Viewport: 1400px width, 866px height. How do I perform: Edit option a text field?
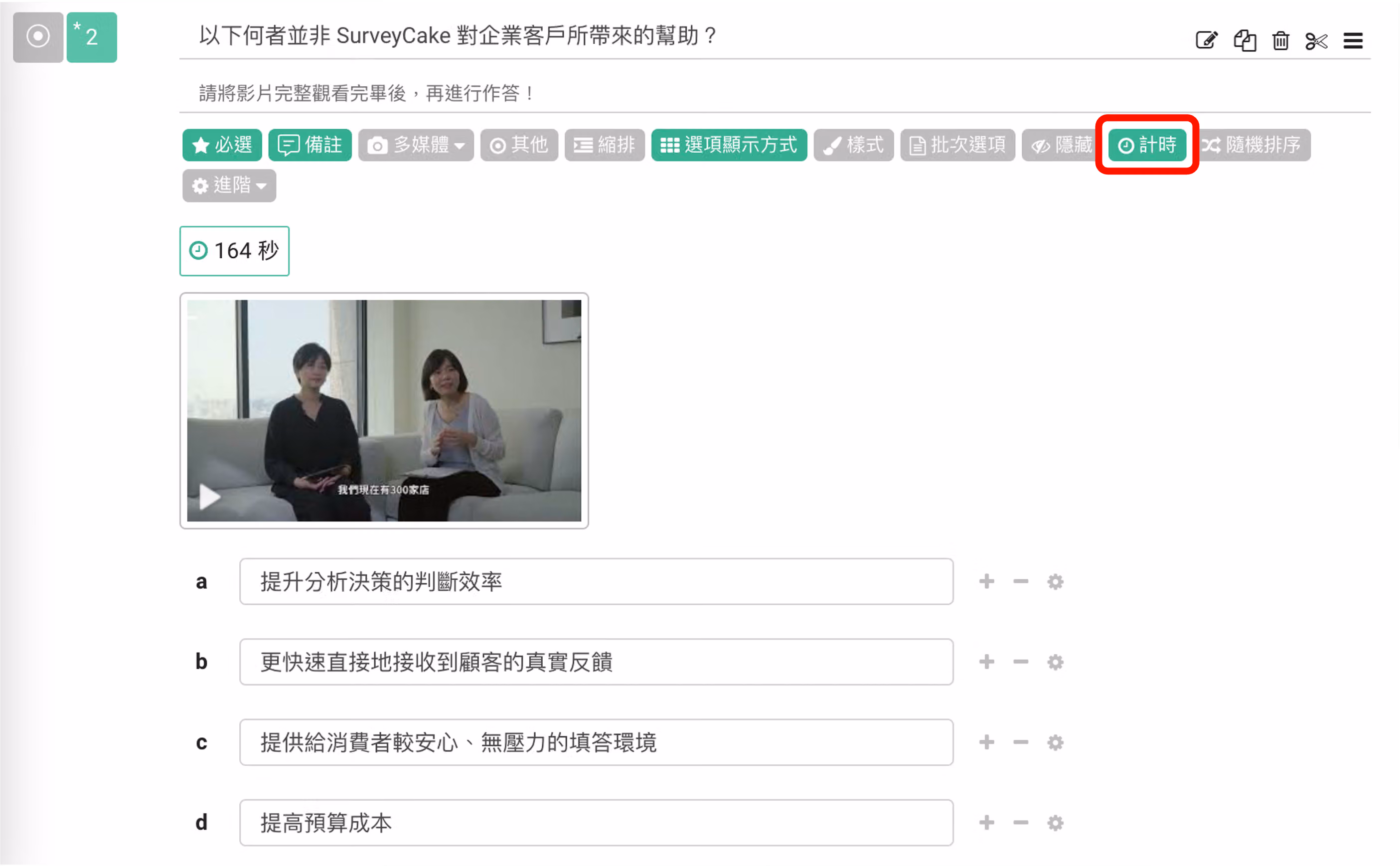[x=596, y=581]
